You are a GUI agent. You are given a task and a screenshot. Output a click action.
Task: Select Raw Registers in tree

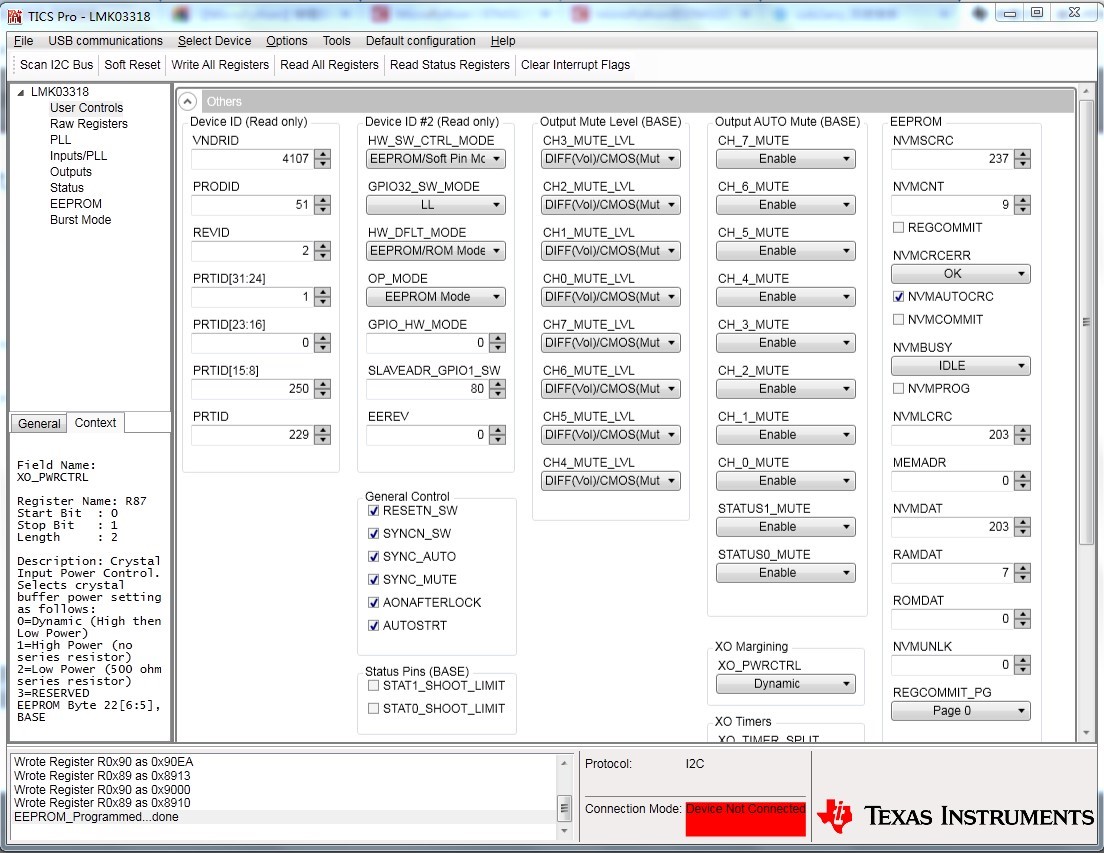coord(89,124)
